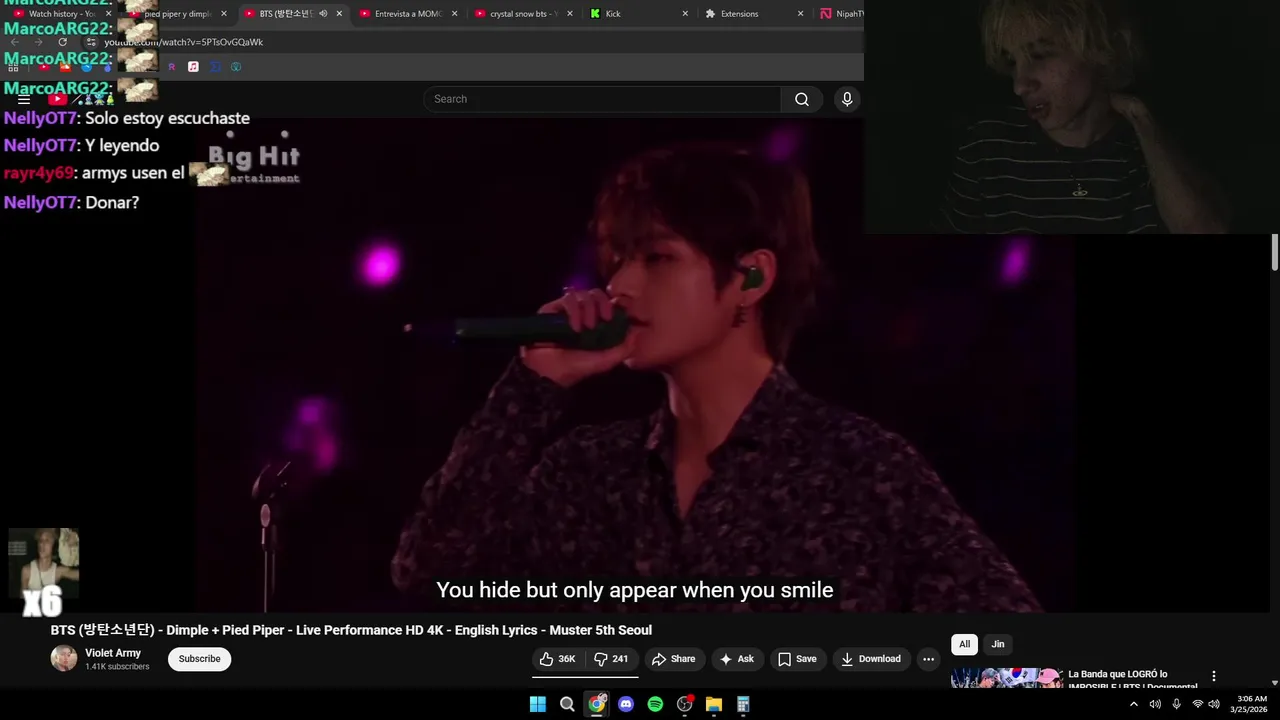Reload the page with the refresh icon
This screenshot has height=720, width=1280.
pos(63,42)
